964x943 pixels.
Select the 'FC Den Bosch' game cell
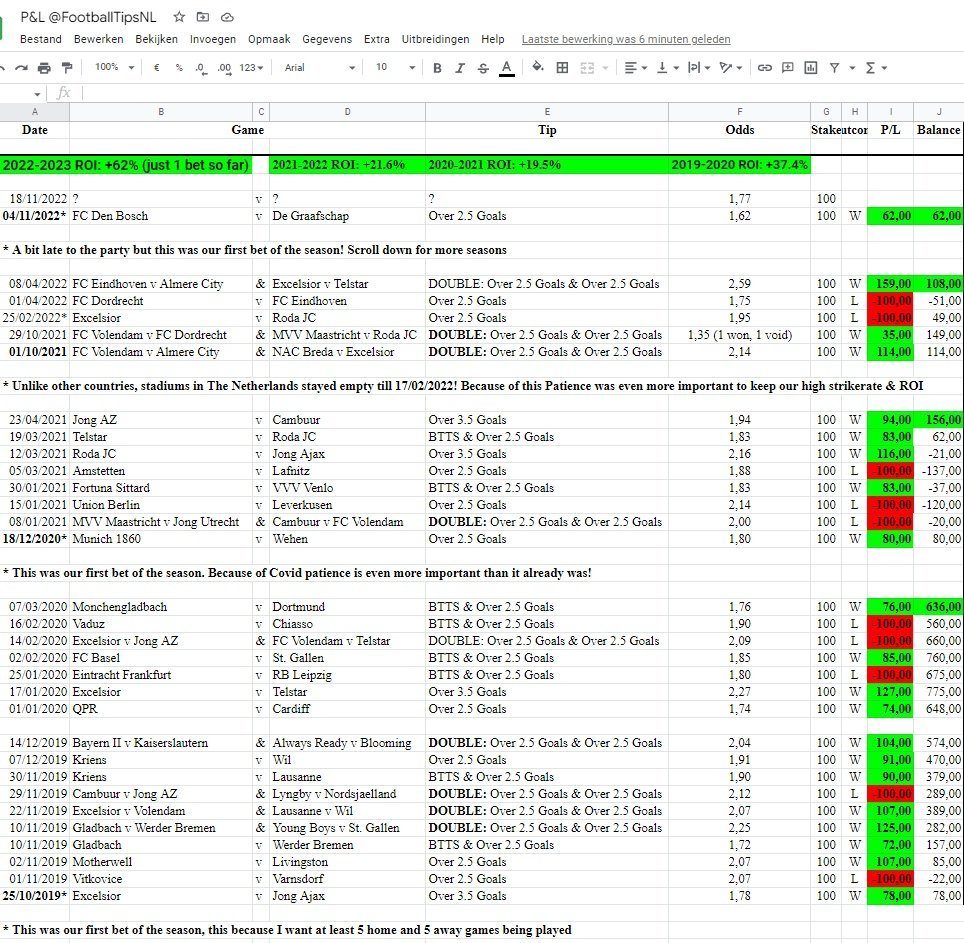click(x=161, y=216)
